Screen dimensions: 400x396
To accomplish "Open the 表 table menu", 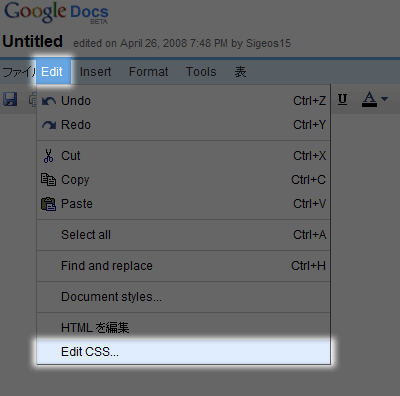I will pos(240,72).
